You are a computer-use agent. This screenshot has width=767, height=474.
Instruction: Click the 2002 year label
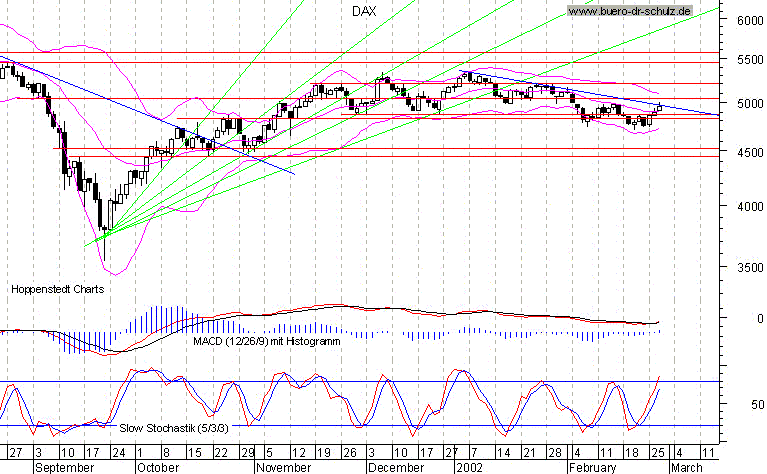(469, 468)
